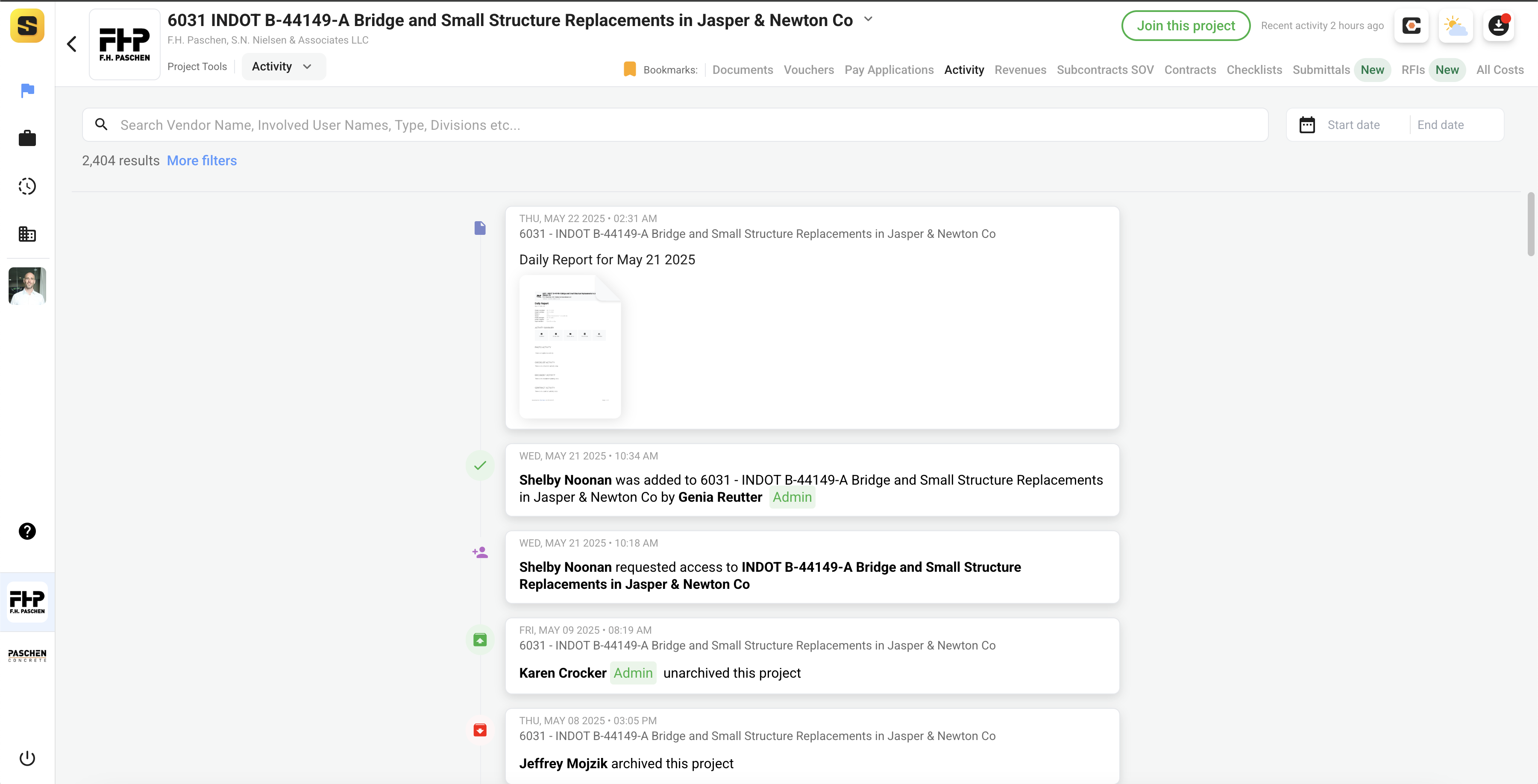
Task: Click Join this project button
Action: tap(1185, 26)
